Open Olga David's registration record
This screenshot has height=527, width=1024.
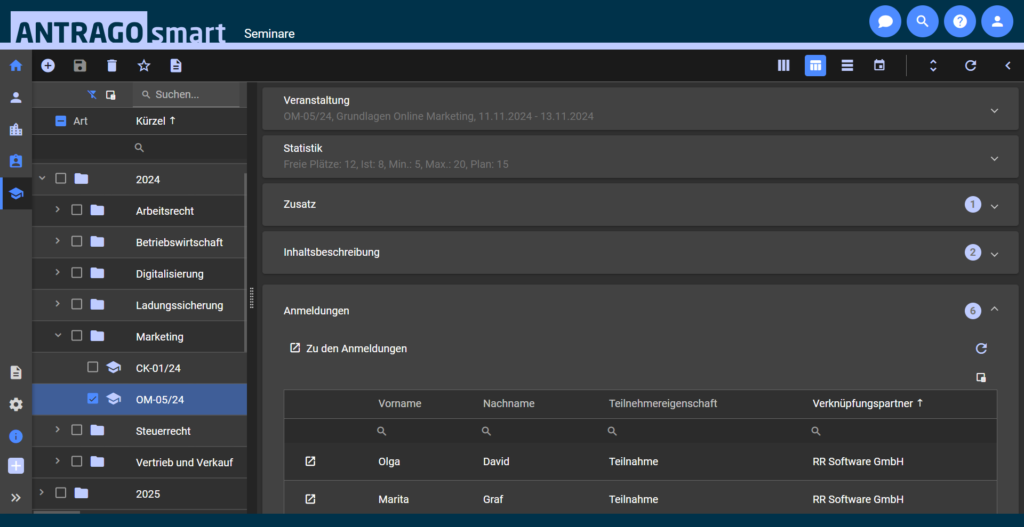pyautogui.click(x=310, y=461)
